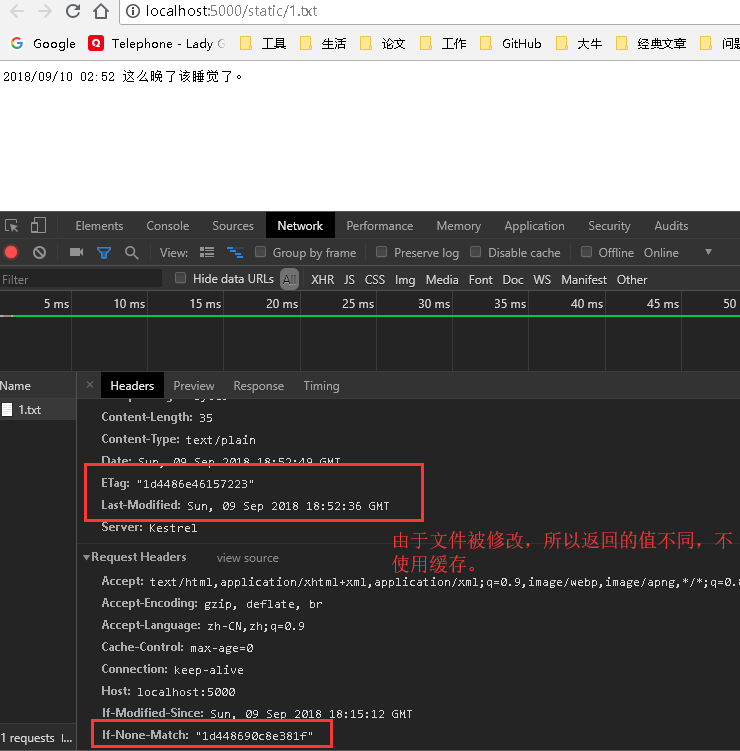The width and height of the screenshot is (740, 751).
Task: Open network search with magnifier icon
Action: [x=130, y=253]
